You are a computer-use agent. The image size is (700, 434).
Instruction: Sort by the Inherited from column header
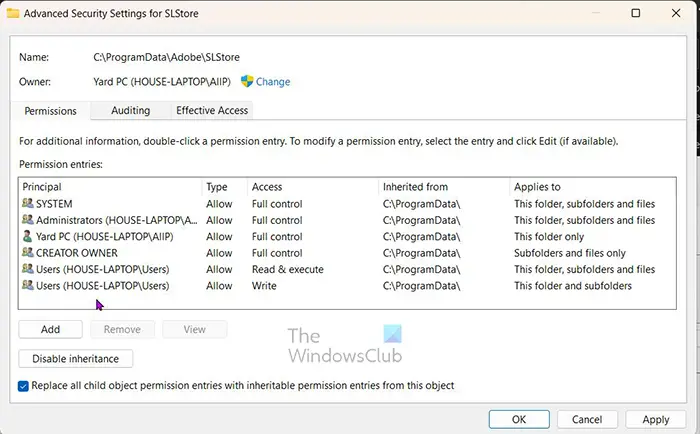(444, 187)
